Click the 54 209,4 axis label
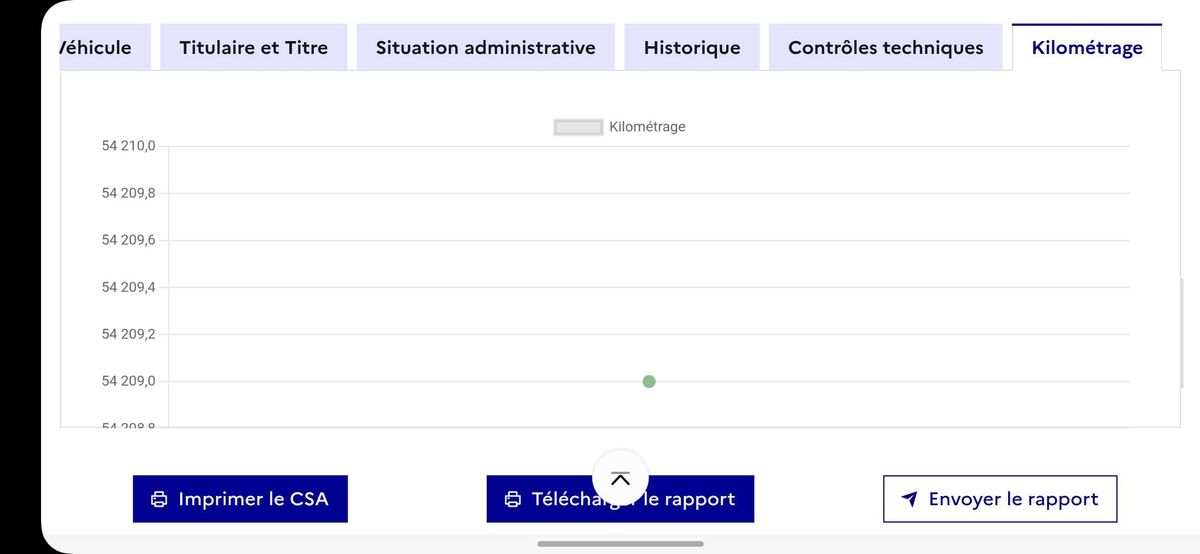1200x554 pixels. coord(129,287)
